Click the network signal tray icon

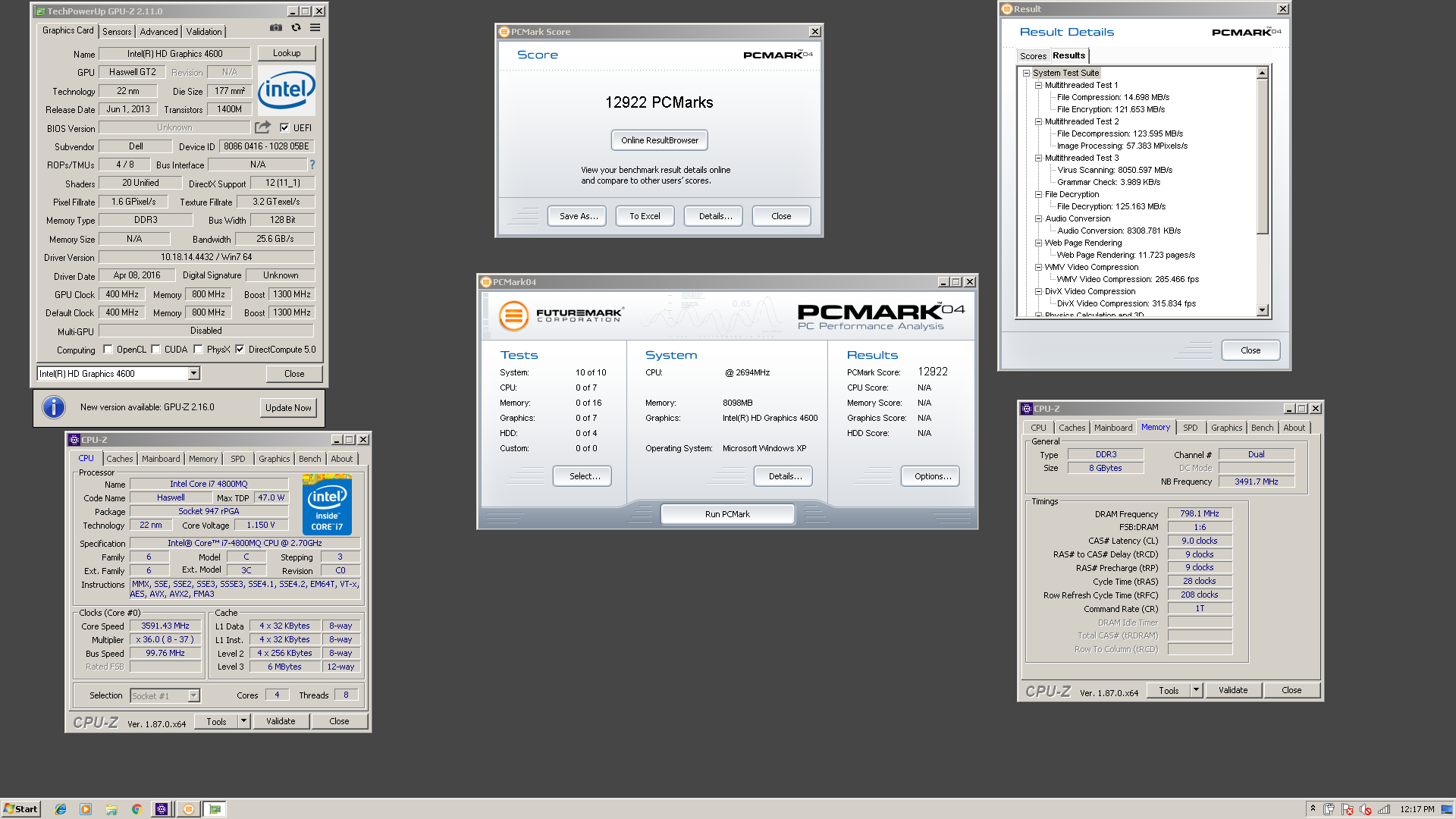pyautogui.click(x=1384, y=809)
